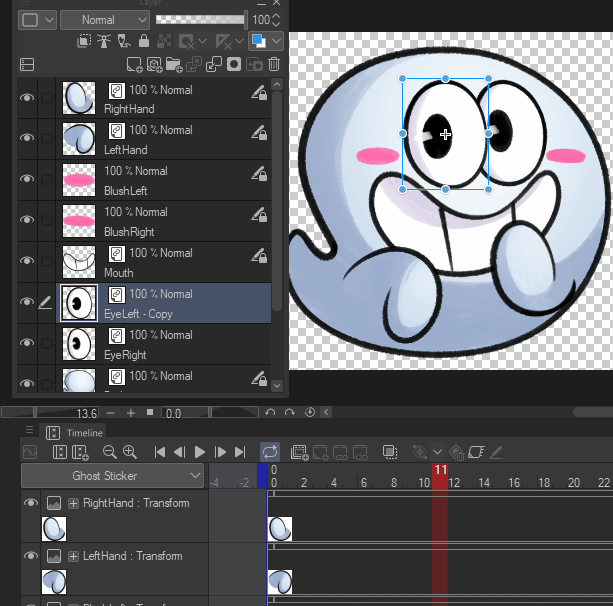Zoom in on the timeline
The height and width of the screenshot is (606, 613).
(x=130, y=452)
